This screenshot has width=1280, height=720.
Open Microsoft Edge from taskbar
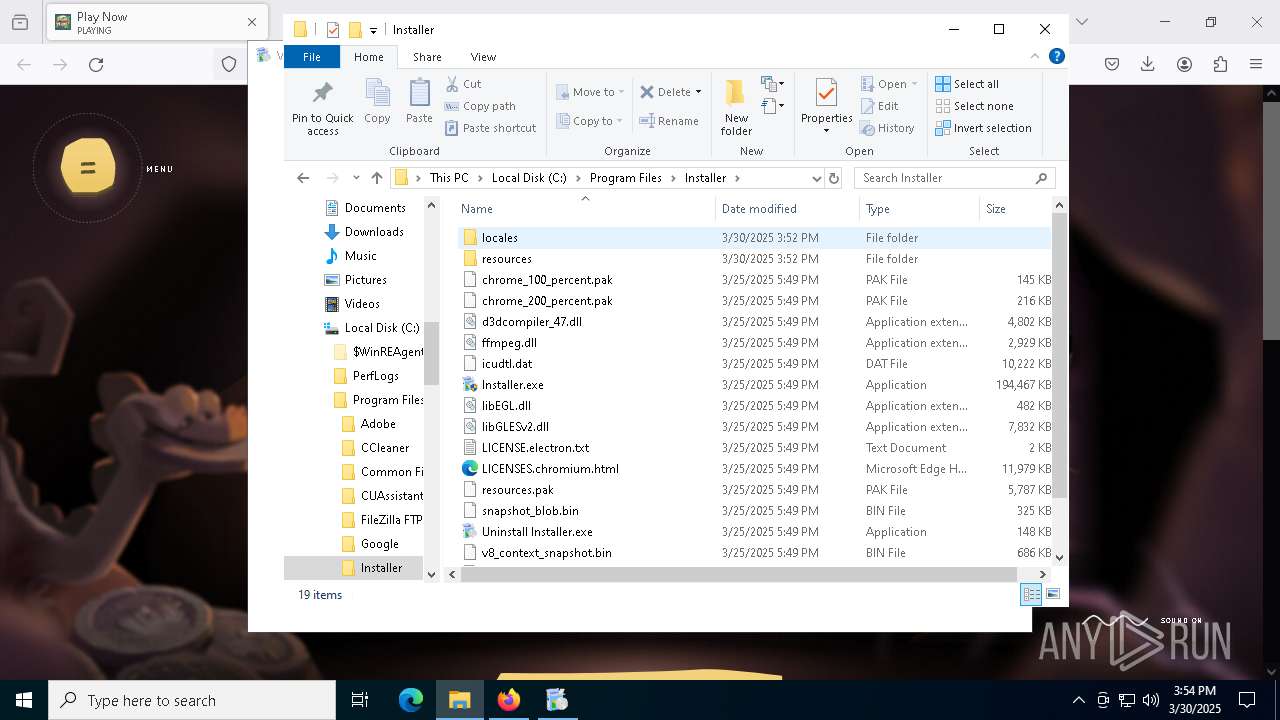(x=411, y=700)
